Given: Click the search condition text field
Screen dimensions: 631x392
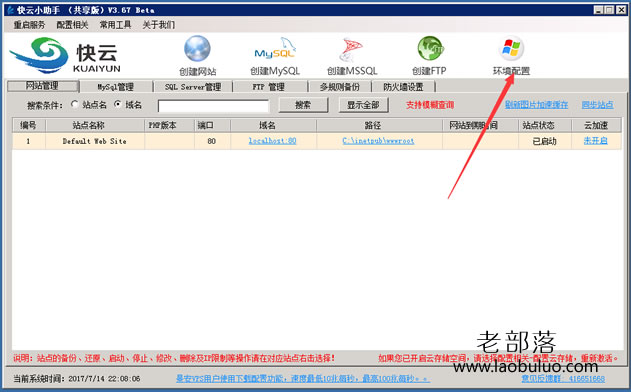Looking at the screenshot, I should click(213, 106).
